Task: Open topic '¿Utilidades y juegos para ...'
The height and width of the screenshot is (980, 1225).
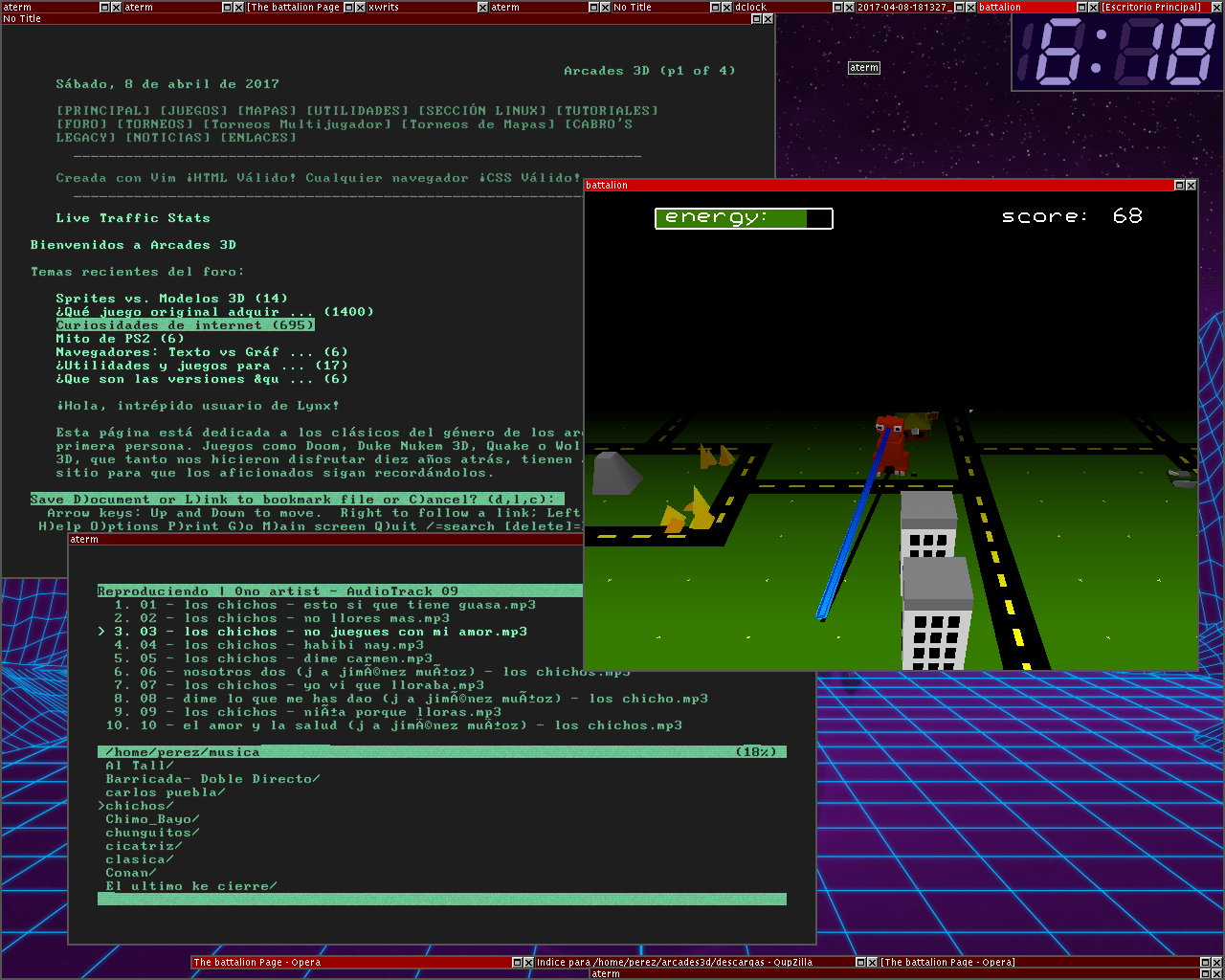Action: pos(202,366)
